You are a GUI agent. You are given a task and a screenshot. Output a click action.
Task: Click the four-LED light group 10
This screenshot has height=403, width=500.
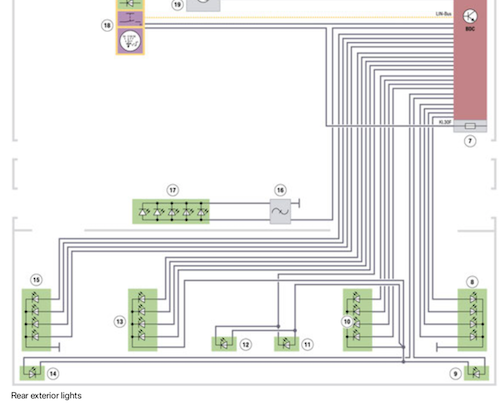[x=358, y=320]
